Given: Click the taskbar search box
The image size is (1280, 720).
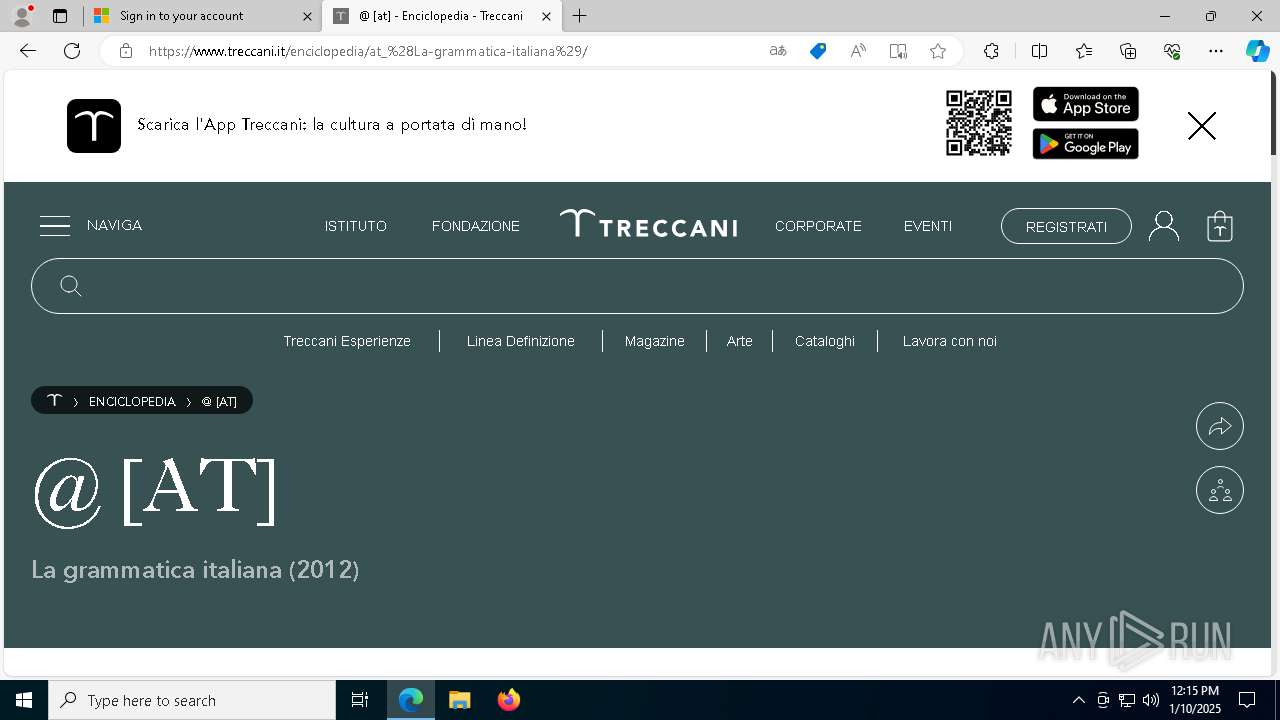Looking at the screenshot, I should click(x=192, y=700).
